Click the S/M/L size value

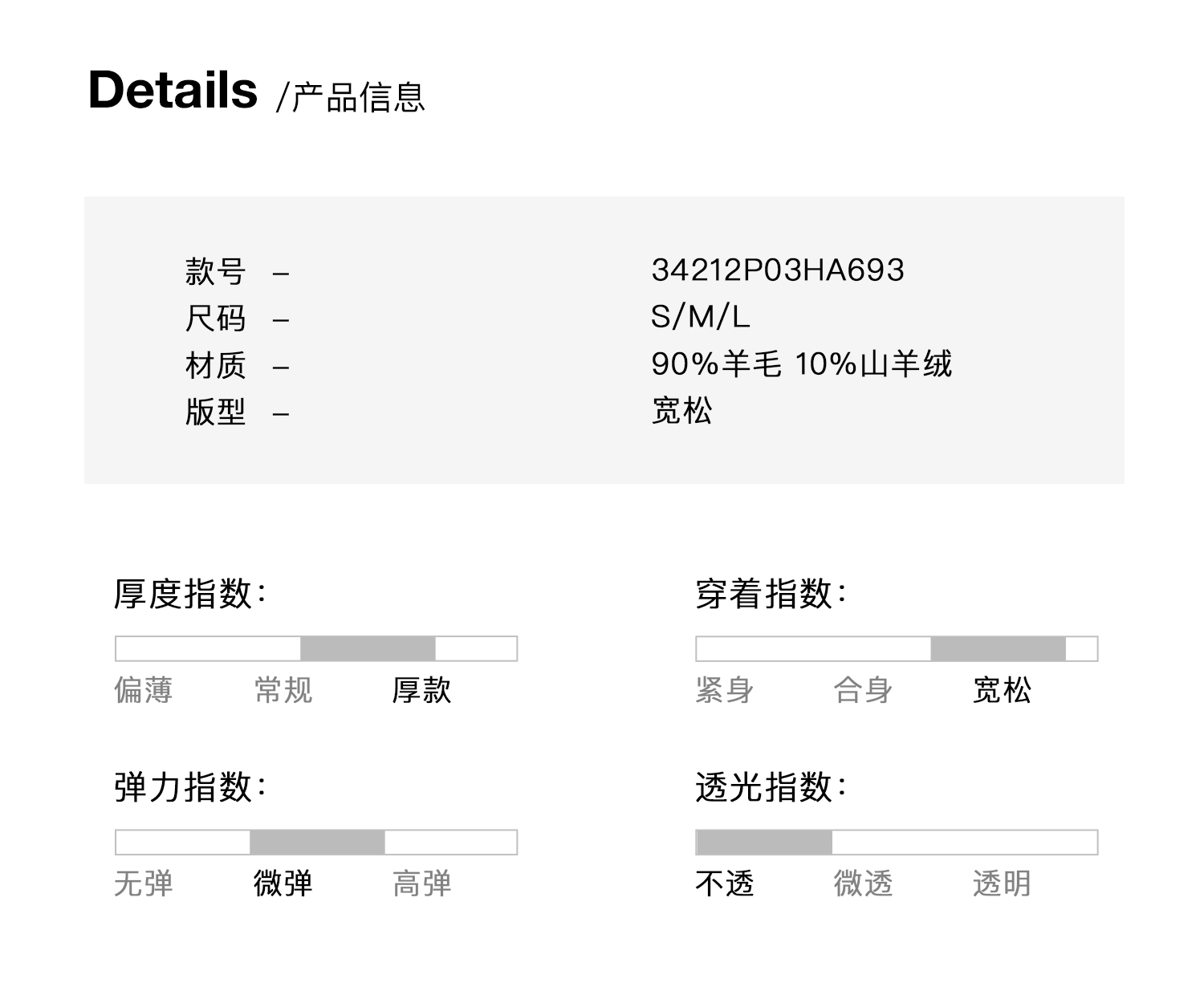point(700,317)
